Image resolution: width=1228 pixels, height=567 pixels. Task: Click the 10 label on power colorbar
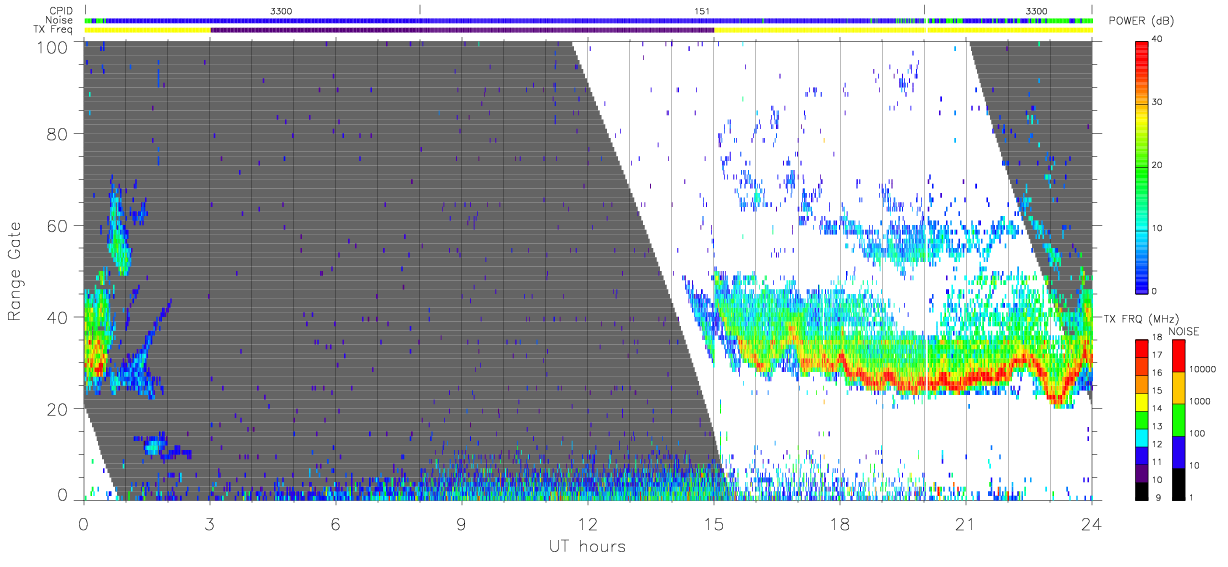pyautogui.click(x=1158, y=228)
